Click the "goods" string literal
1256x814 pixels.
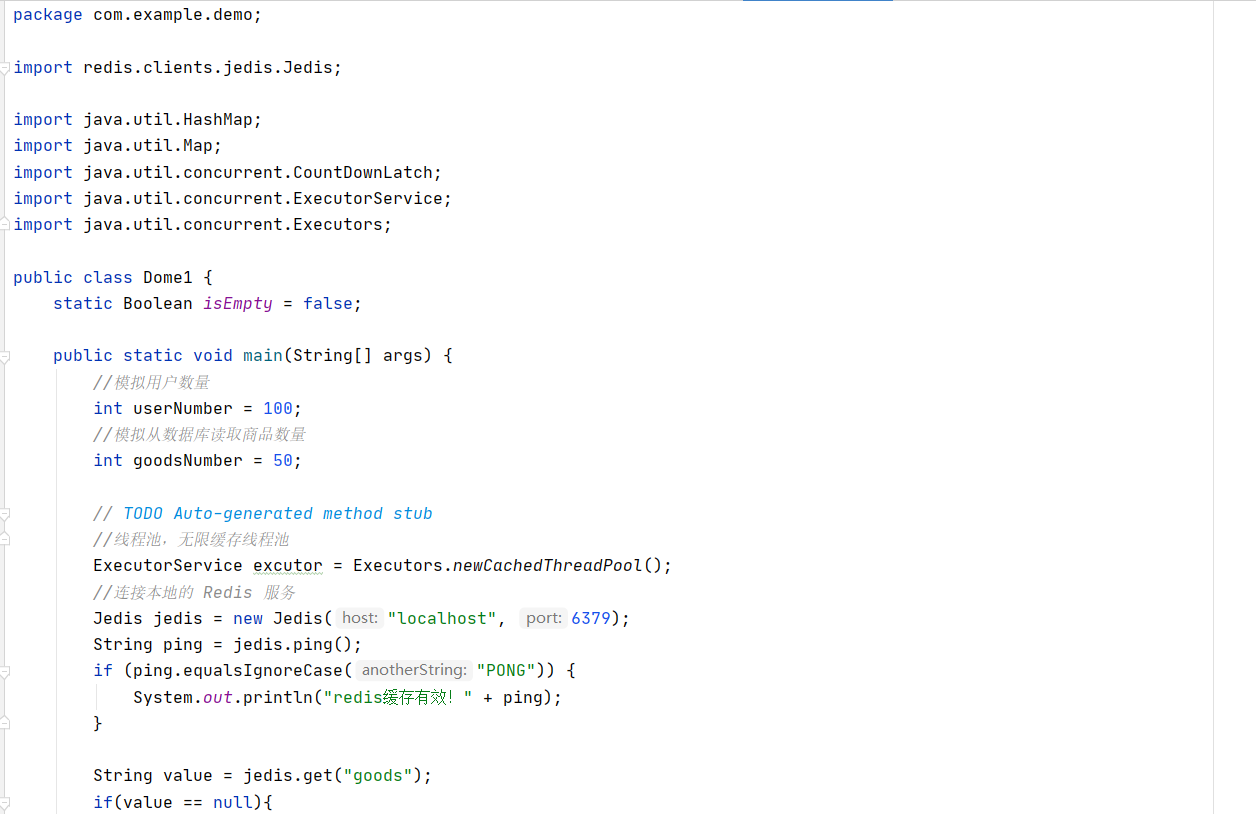tap(378, 774)
